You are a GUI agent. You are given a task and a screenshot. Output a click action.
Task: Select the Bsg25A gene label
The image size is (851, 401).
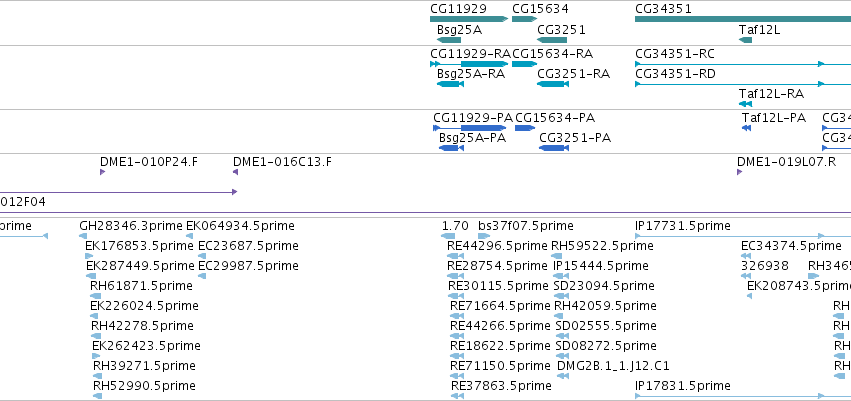pos(459,29)
